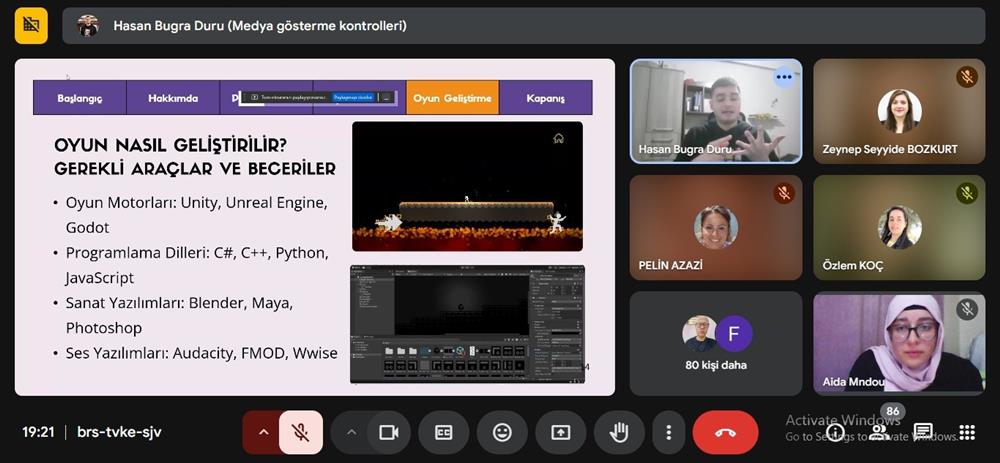Viewport: 1000px width, 463px height.
Task: Select Zeynep Seyyide BOZKURT's profile picture
Action: (899, 111)
